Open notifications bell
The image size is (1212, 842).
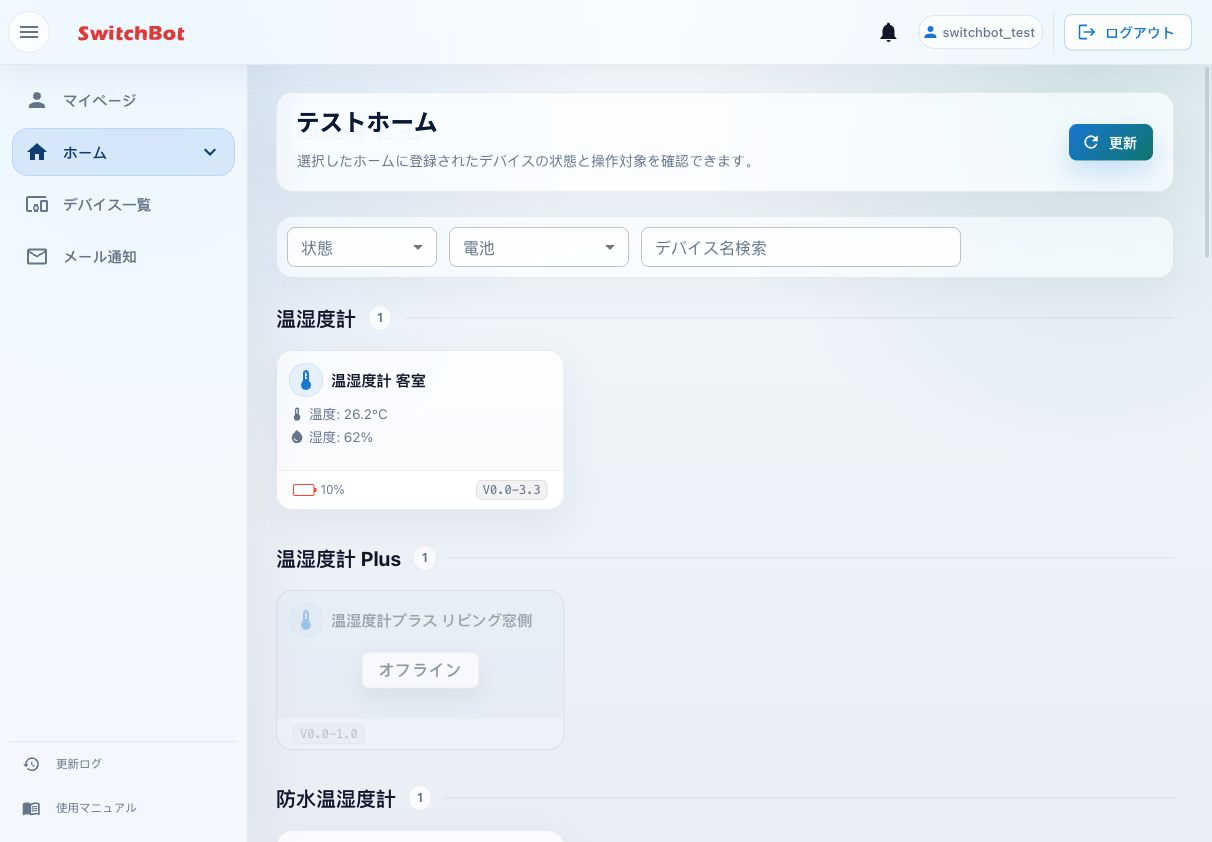pyautogui.click(x=888, y=32)
